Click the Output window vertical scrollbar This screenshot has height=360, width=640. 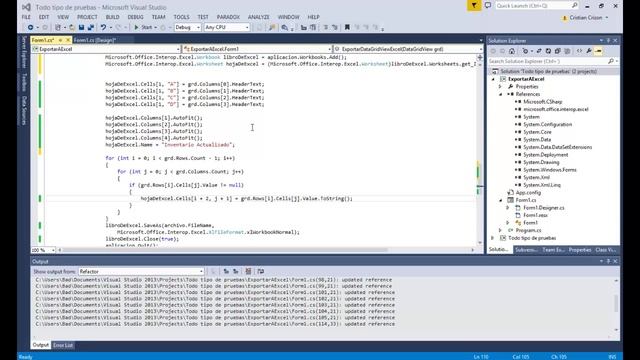(616, 305)
